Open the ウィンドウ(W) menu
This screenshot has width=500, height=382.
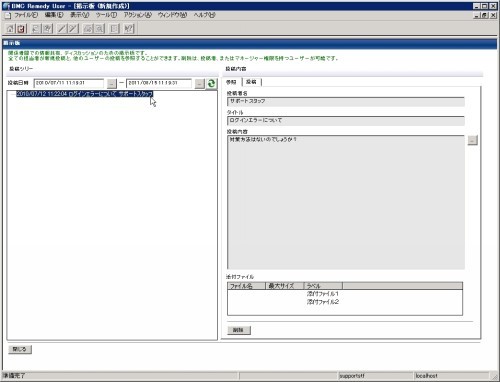pos(172,15)
